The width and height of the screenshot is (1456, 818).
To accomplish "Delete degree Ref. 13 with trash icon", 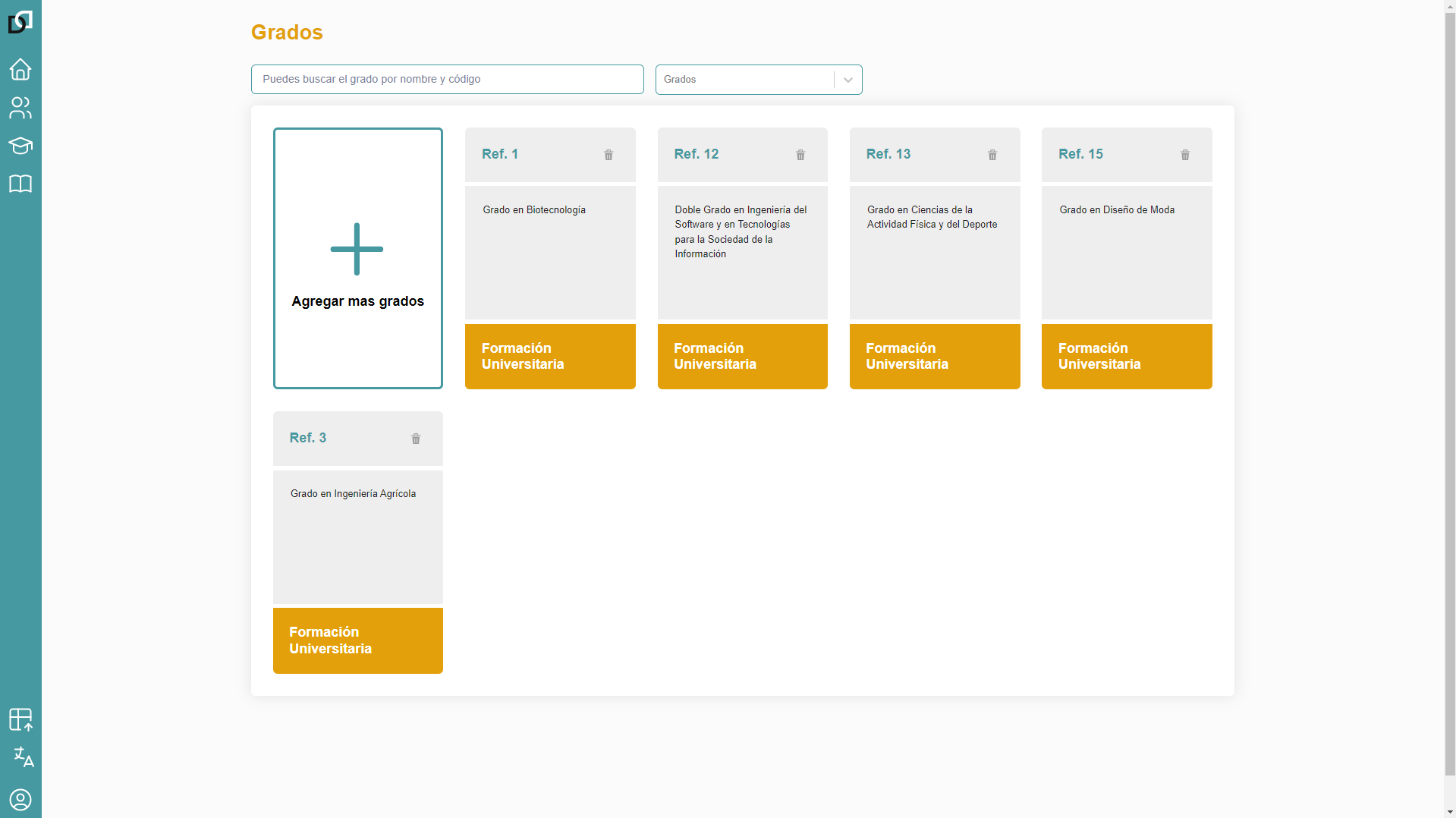I will click(x=992, y=155).
